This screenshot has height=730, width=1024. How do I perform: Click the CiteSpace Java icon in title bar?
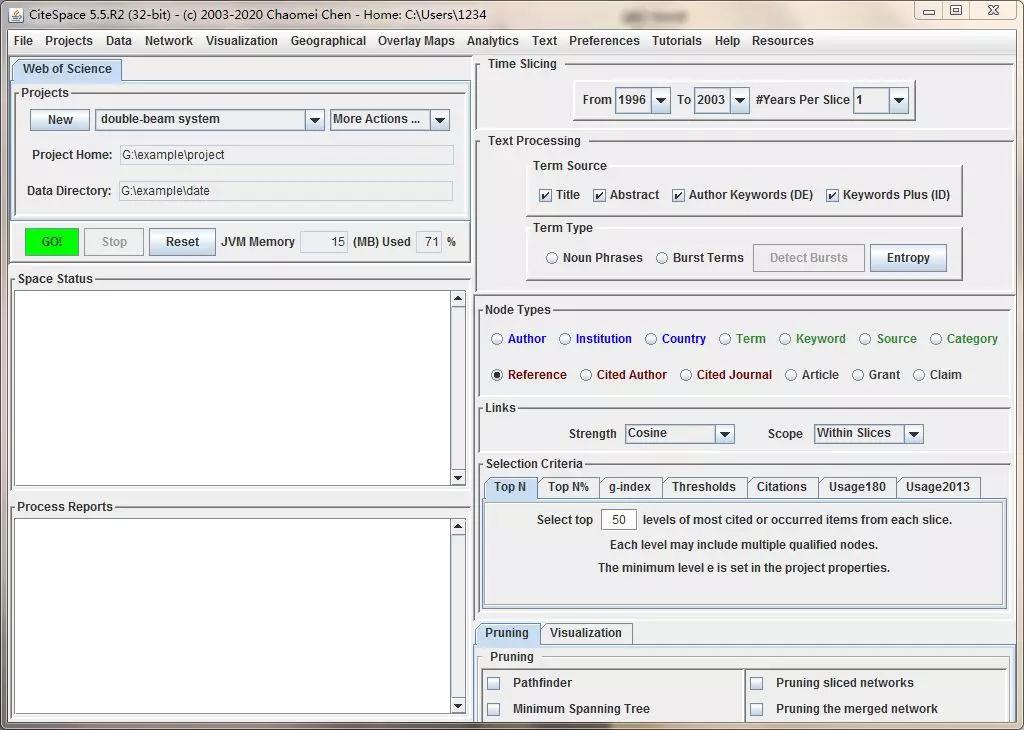[16, 14]
